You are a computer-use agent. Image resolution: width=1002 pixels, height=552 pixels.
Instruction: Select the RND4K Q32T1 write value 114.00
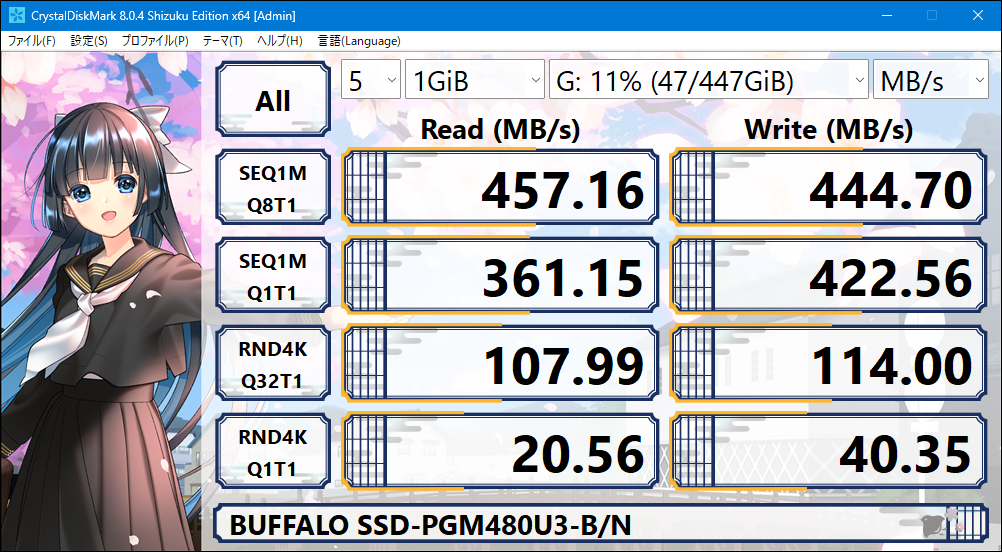click(829, 364)
